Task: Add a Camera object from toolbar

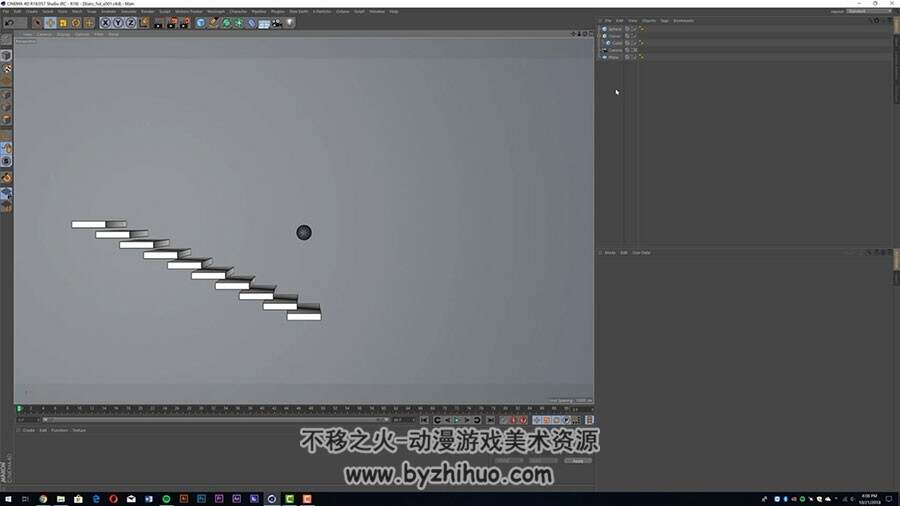Action: click(x=277, y=23)
